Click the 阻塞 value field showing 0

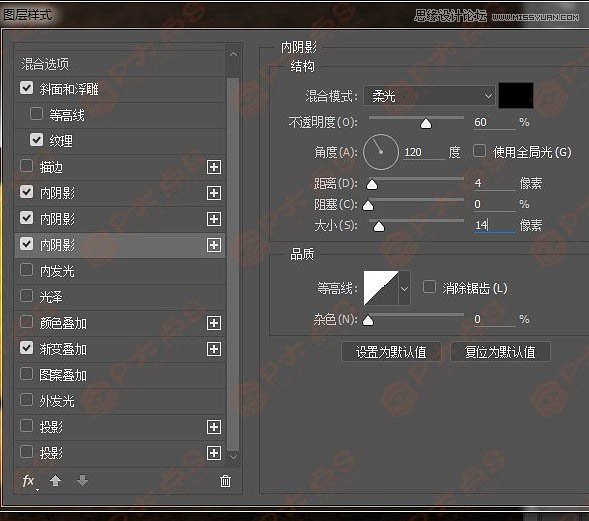point(494,204)
